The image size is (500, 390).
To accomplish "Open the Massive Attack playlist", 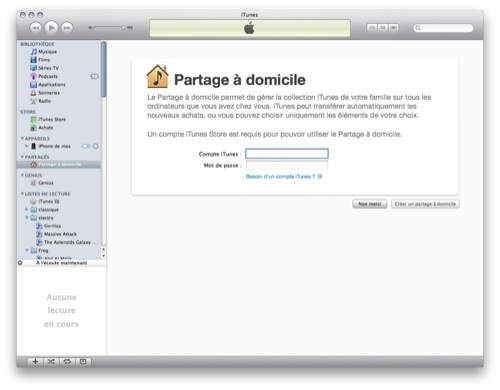I will tap(56, 234).
